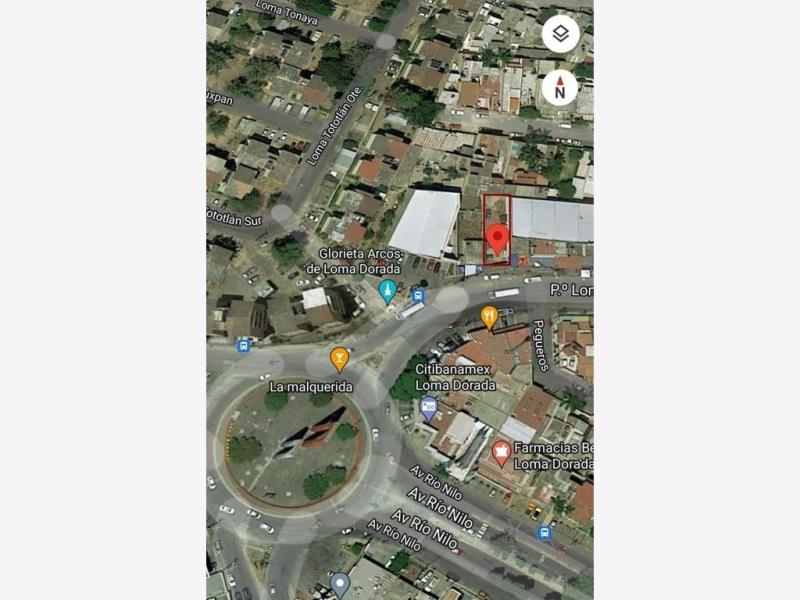Click the red outlined property lot
The image size is (800, 600).
coord(497,230)
